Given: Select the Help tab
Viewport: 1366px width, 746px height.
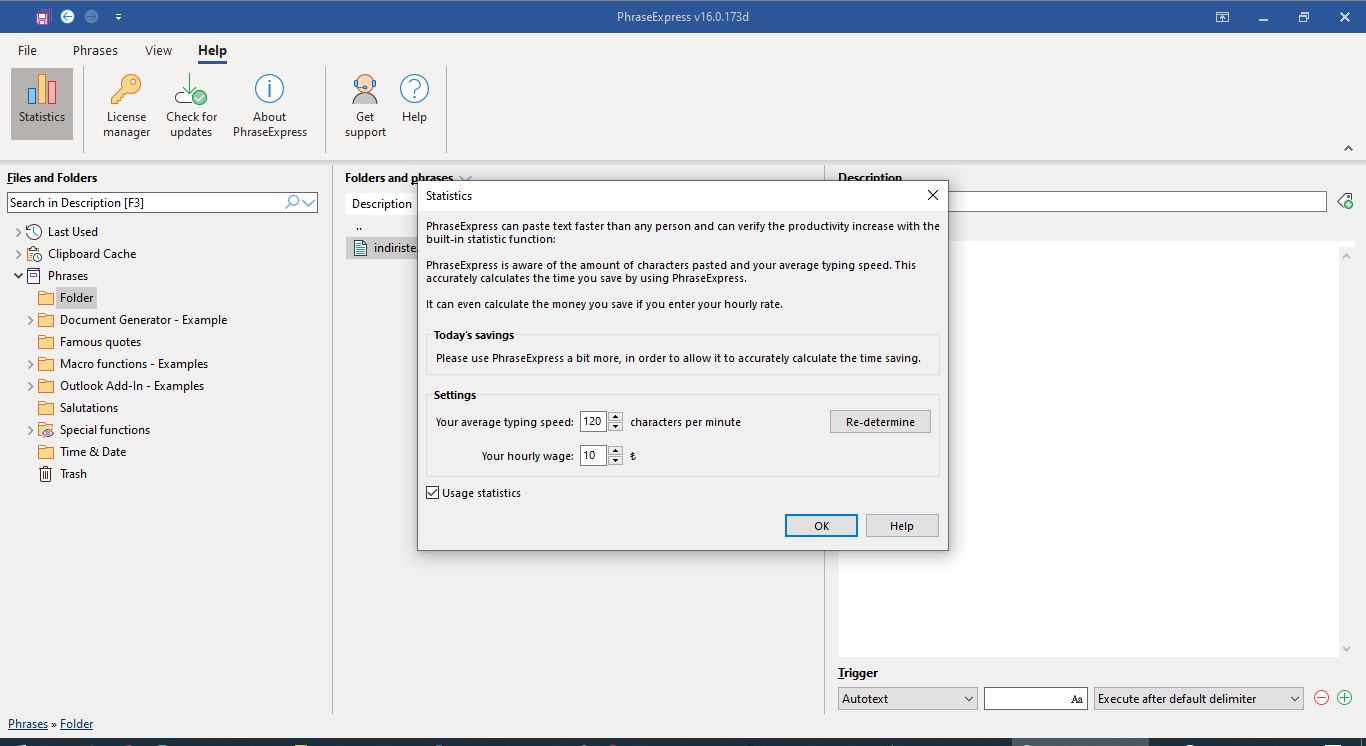Looking at the screenshot, I should pyautogui.click(x=212, y=50).
